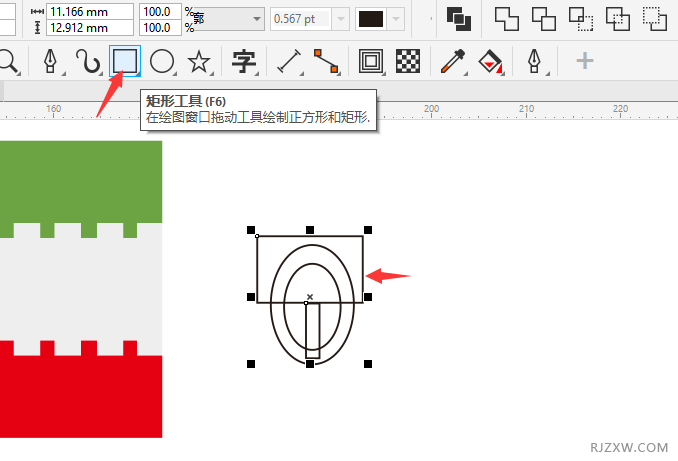Click the black outline color swatch
The image size is (678, 461).
(x=371, y=19)
